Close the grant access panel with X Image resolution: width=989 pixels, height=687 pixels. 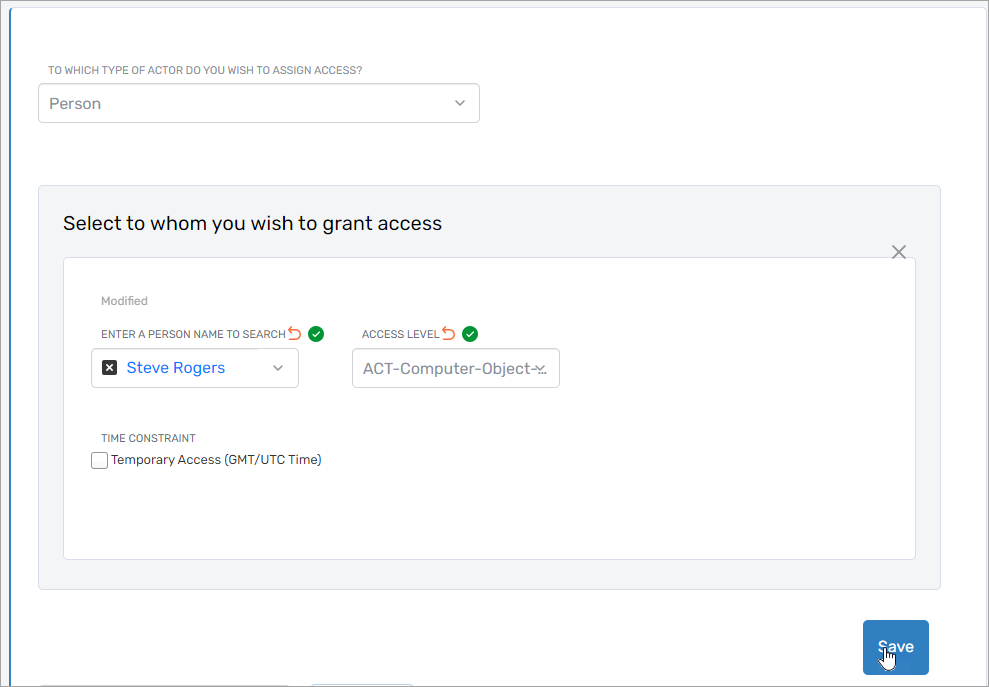pyautogui.click(x=899, y=252)
